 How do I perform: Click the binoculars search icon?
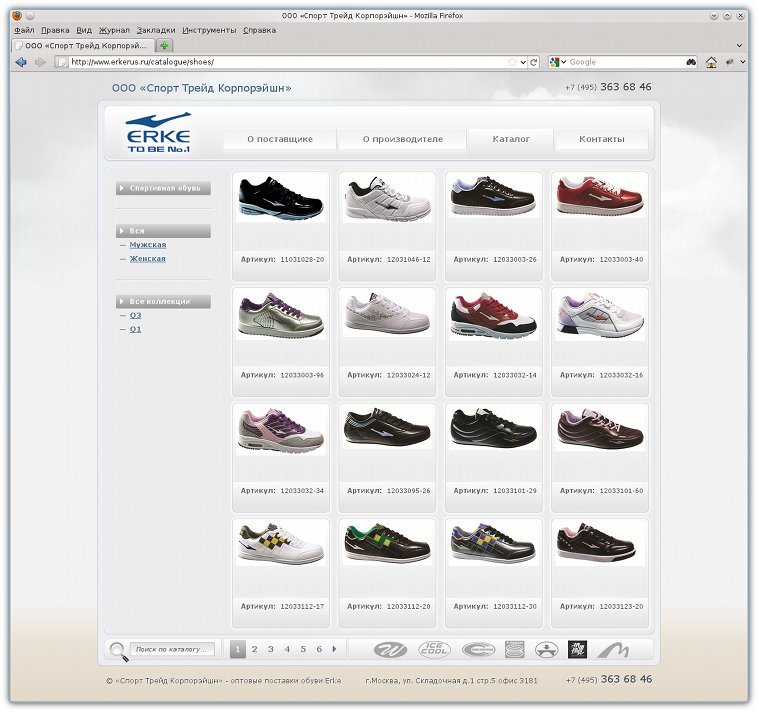[x=691, y=62]
